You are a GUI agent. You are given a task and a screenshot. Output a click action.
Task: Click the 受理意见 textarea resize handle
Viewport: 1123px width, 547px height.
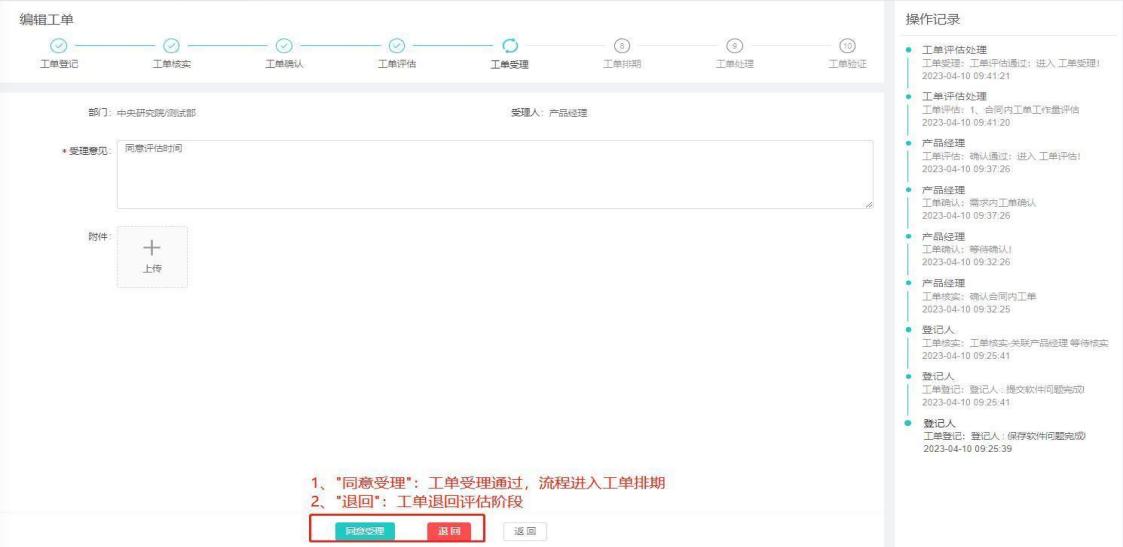(x=868, y=204)
